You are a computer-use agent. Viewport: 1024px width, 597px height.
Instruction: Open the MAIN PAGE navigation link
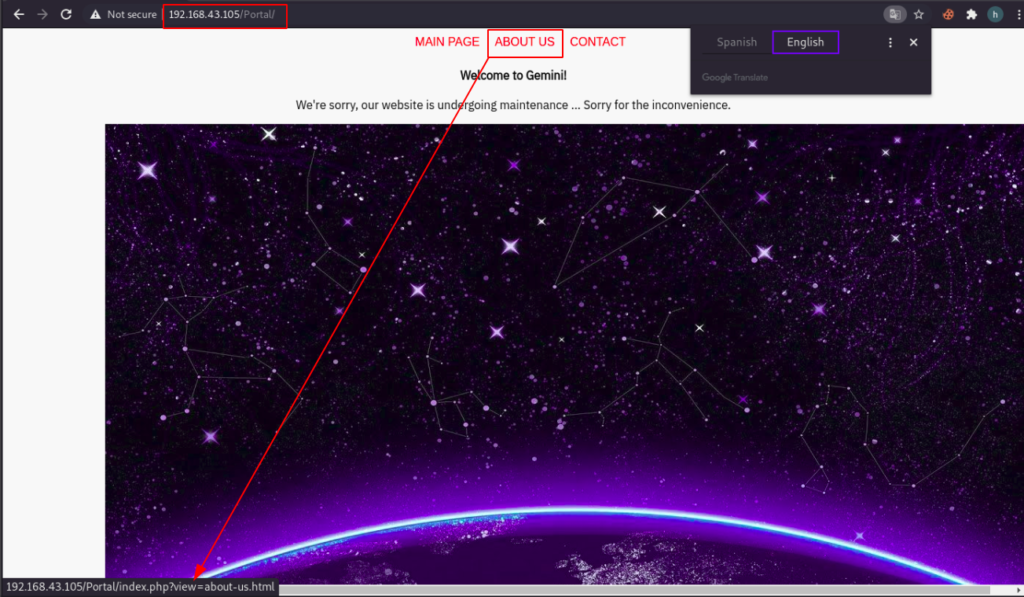tap(447, 42)
